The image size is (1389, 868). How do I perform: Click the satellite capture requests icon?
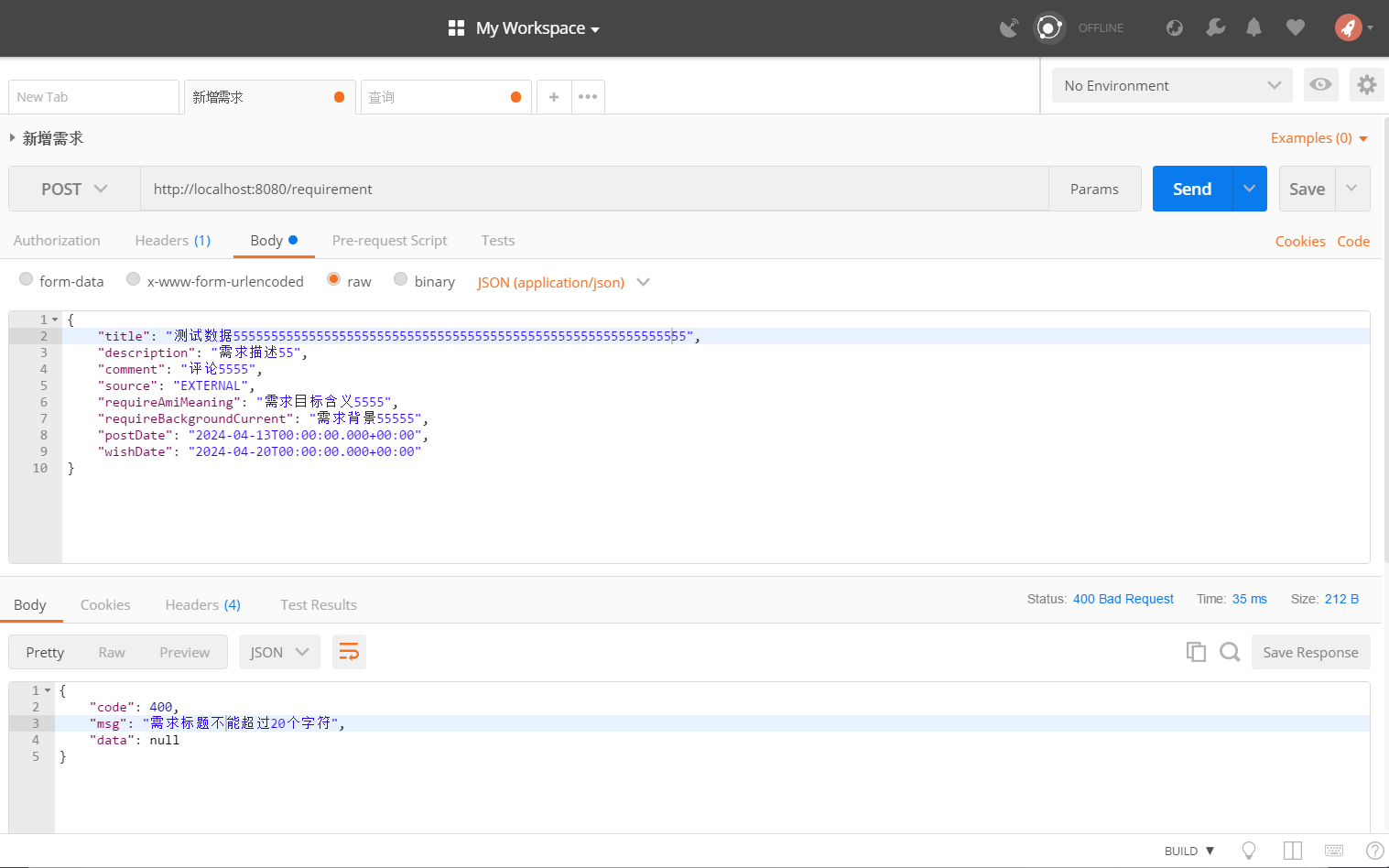click(x=1009, y=28)
